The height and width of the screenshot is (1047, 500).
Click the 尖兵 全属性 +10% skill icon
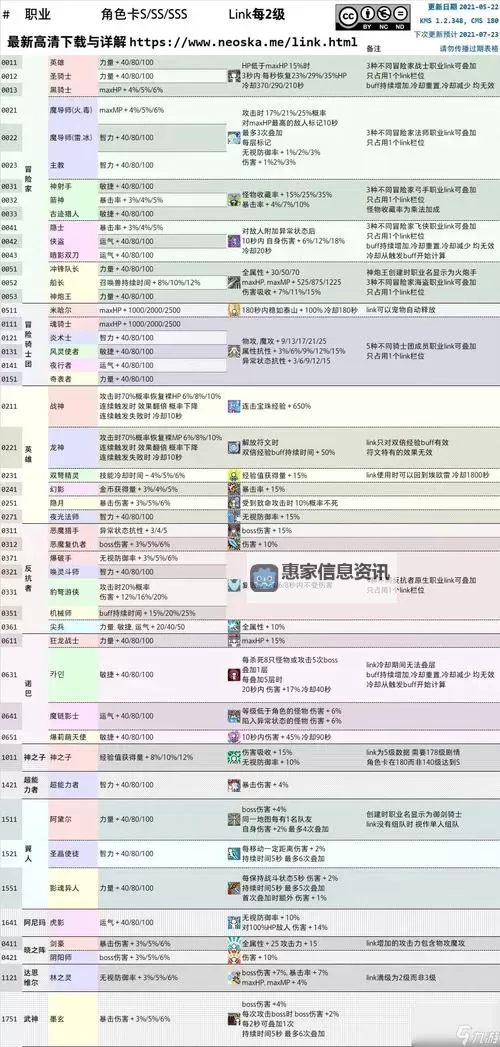coord(234,626)
